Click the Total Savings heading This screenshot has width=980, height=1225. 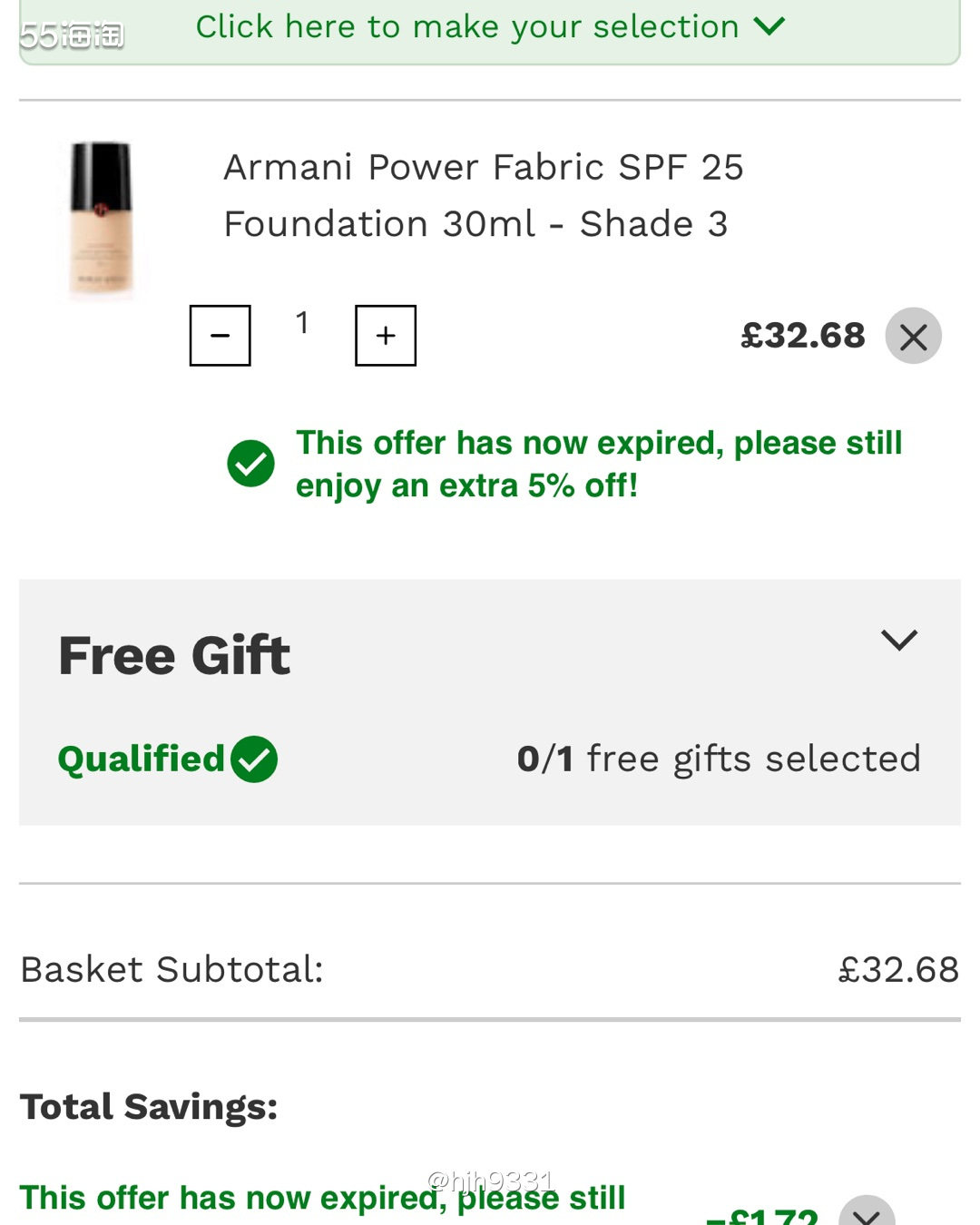point(149,1106)
